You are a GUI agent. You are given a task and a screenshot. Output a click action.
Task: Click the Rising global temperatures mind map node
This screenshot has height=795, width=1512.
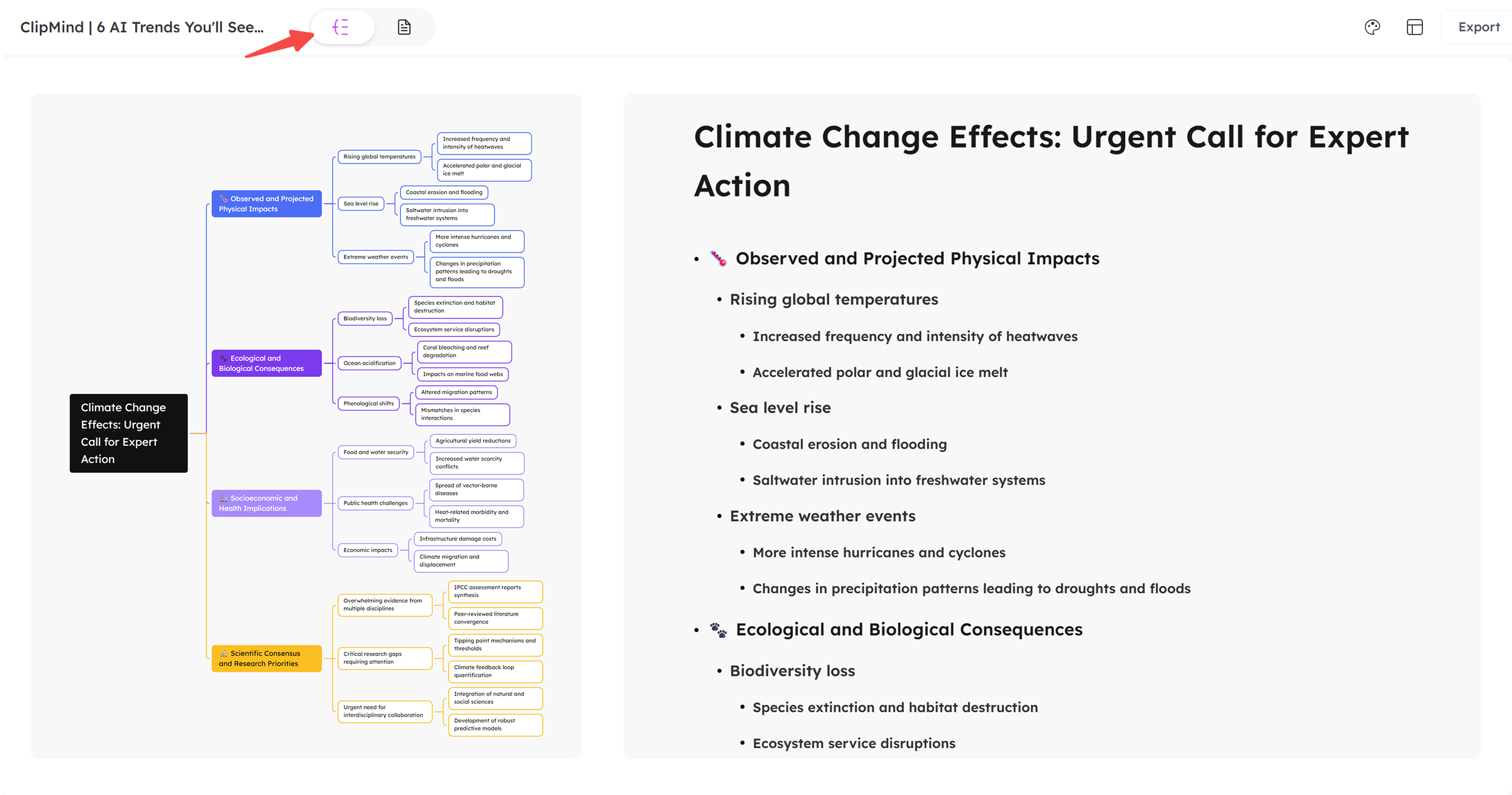[x=379, y=157]
